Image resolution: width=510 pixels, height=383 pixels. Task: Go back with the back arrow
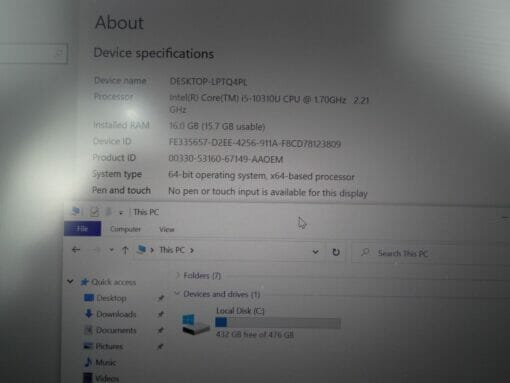(x=76, y=250)
